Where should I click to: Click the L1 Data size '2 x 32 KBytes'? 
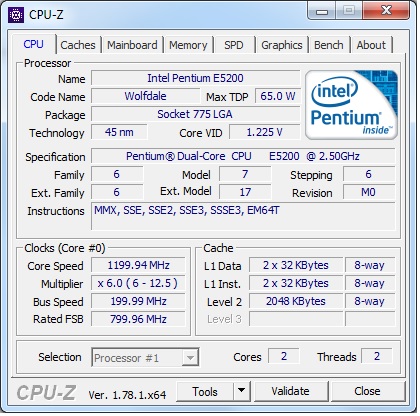(296, 265)
